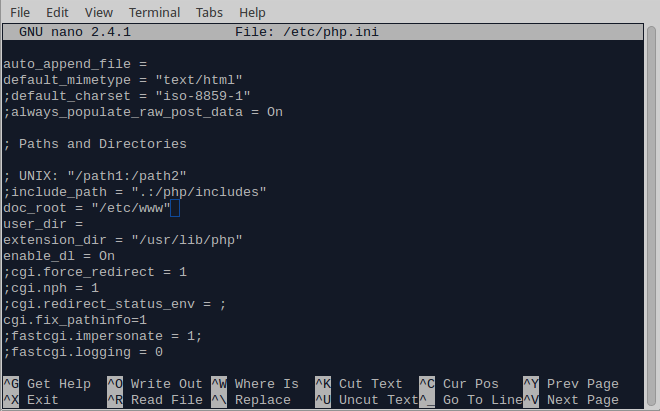Open the Edit menu

[57, 13]
